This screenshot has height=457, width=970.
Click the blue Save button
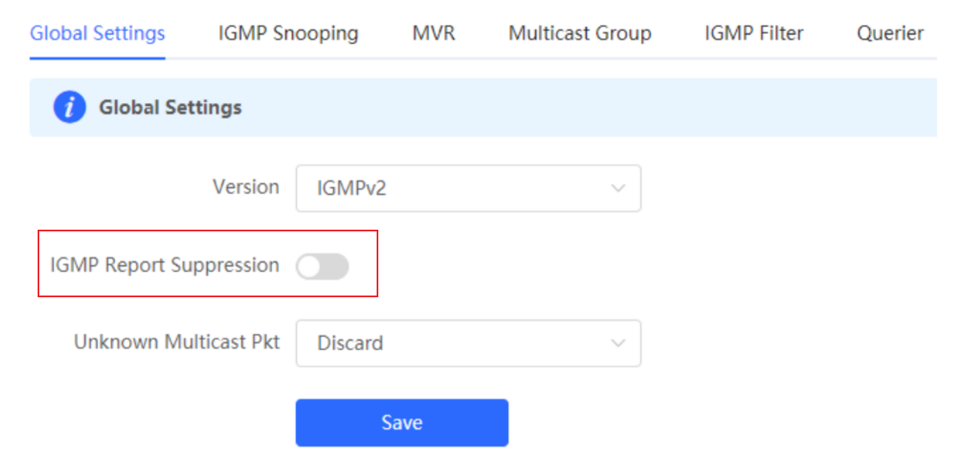(402, 422)
